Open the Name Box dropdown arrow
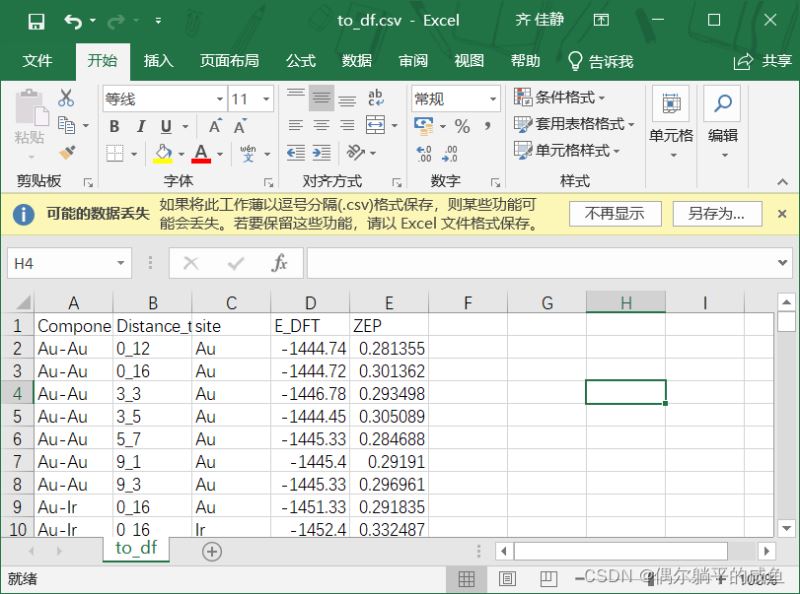Screen dimensions: 800x594 pyautogui.click(x=121, y=263)
